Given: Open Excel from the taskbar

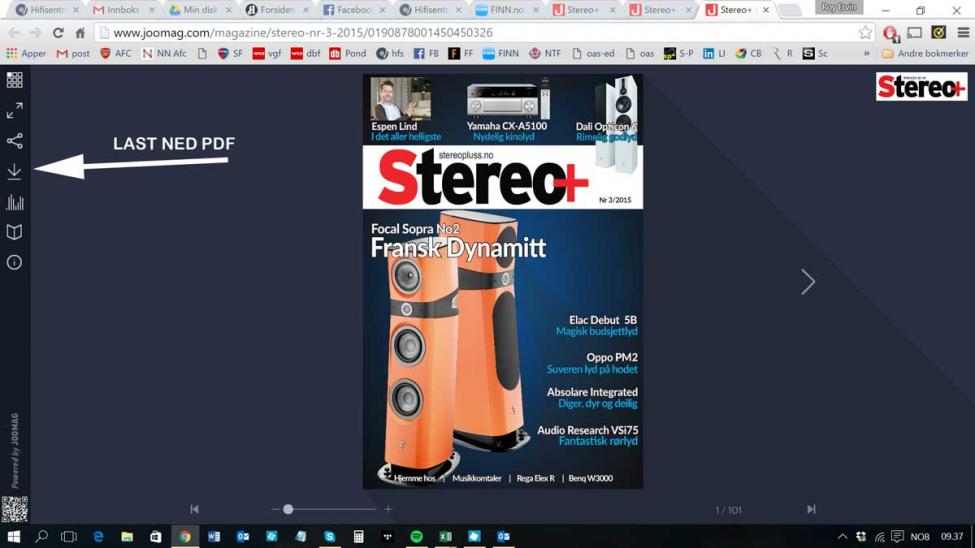Looking at the screenshot, I should coord(445,536).
